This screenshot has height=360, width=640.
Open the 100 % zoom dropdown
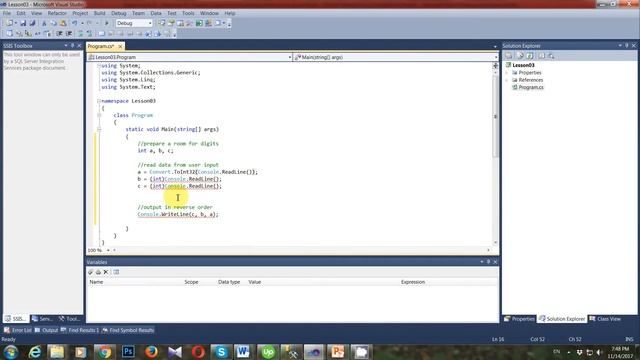pos(108,250)
